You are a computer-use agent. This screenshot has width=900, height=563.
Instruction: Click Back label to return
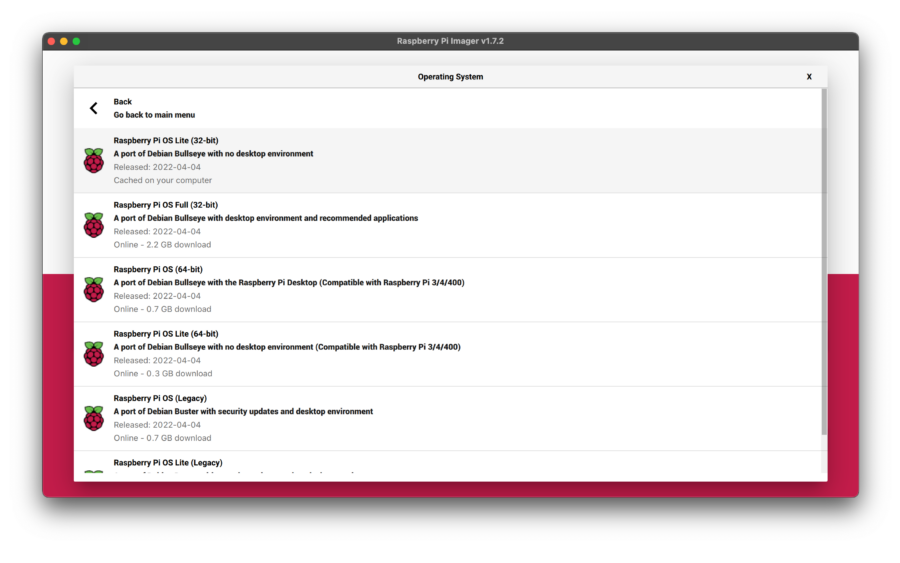(x=122, y=102)
